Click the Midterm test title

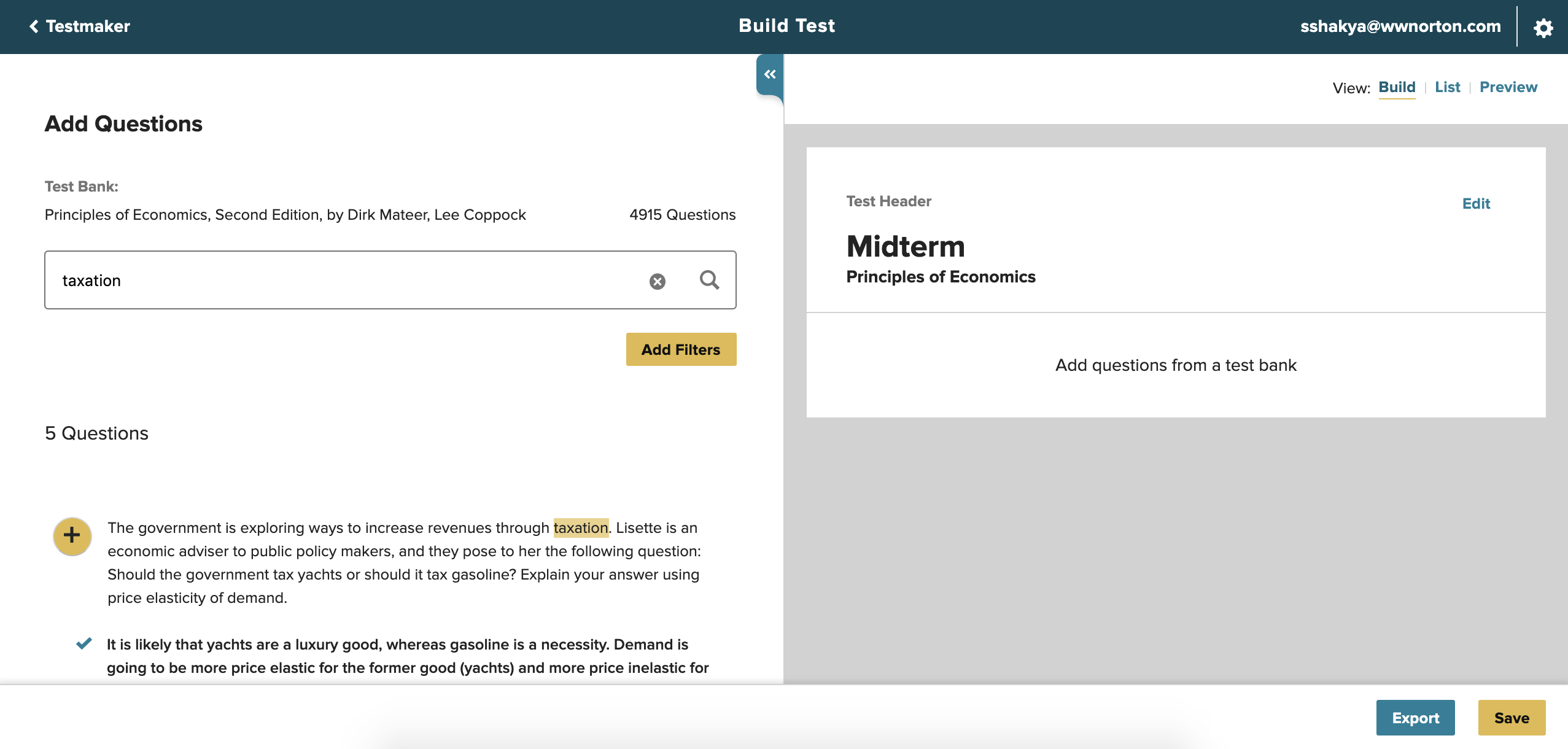coord(905,246)
